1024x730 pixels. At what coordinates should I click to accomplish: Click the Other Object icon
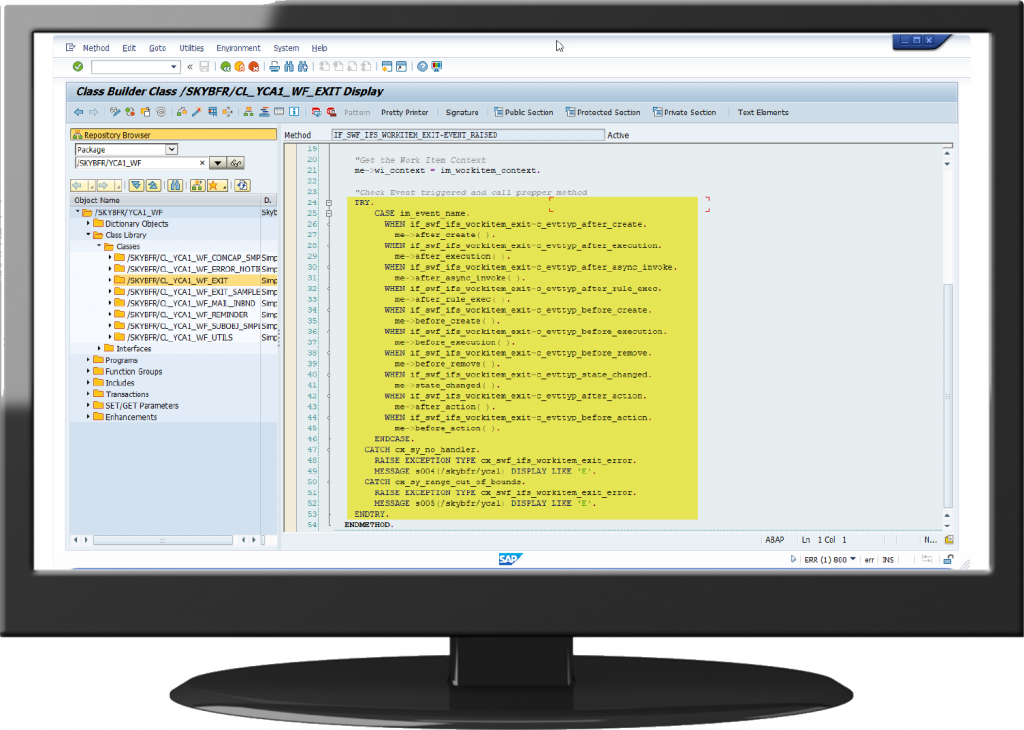click(146, 112)
